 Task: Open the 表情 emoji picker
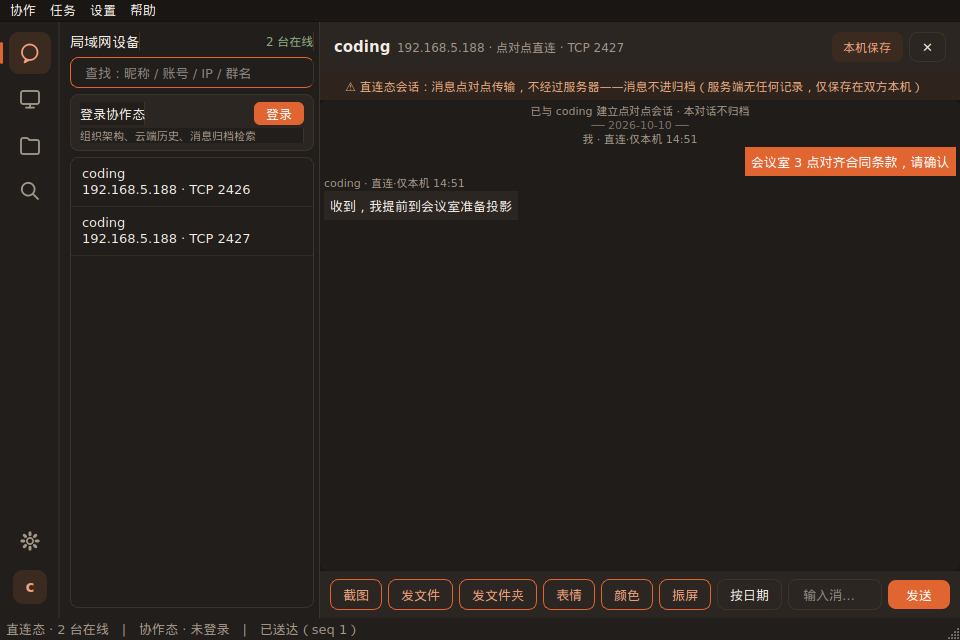(569, 595)
